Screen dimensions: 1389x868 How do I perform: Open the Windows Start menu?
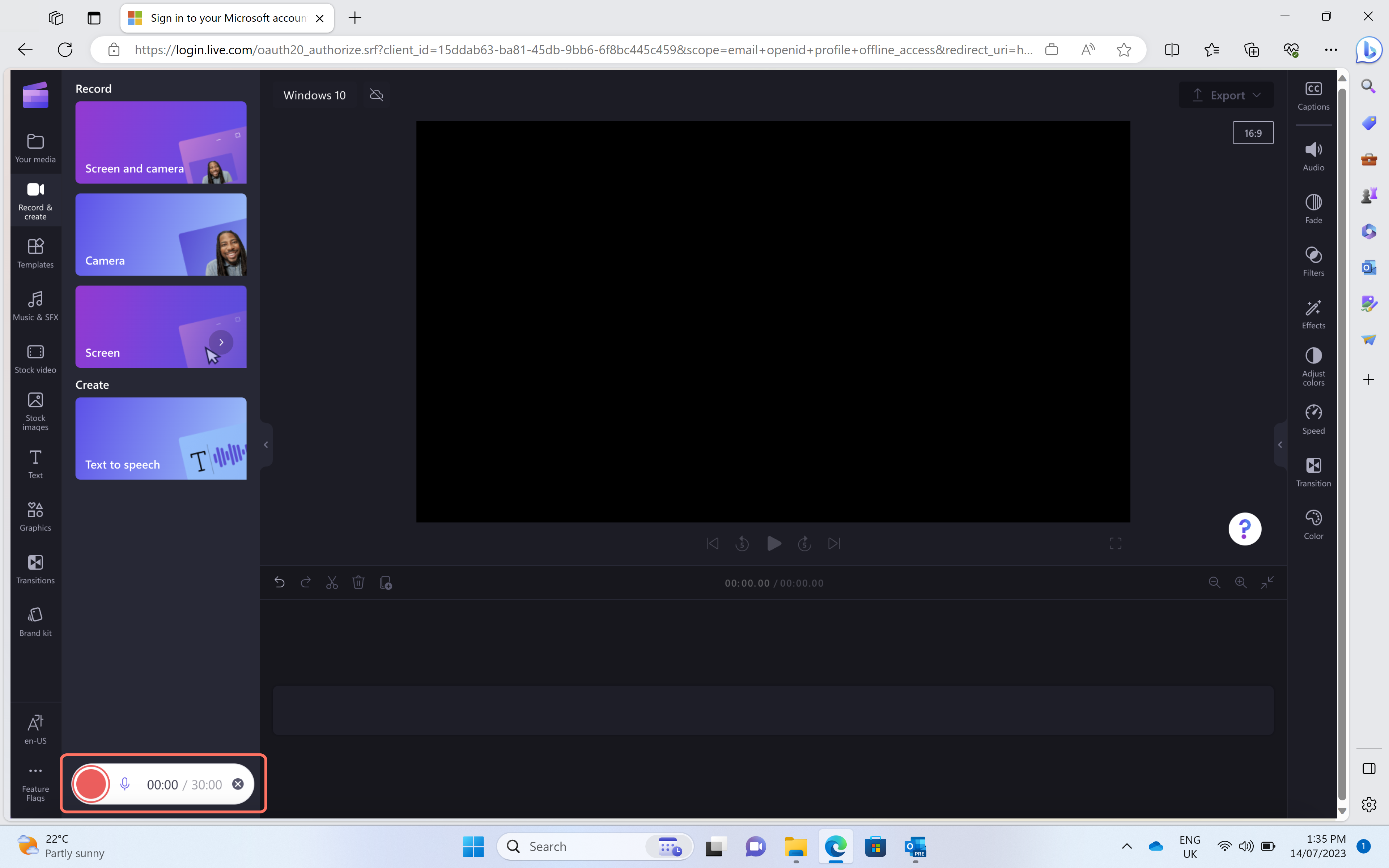pos(473,846)
